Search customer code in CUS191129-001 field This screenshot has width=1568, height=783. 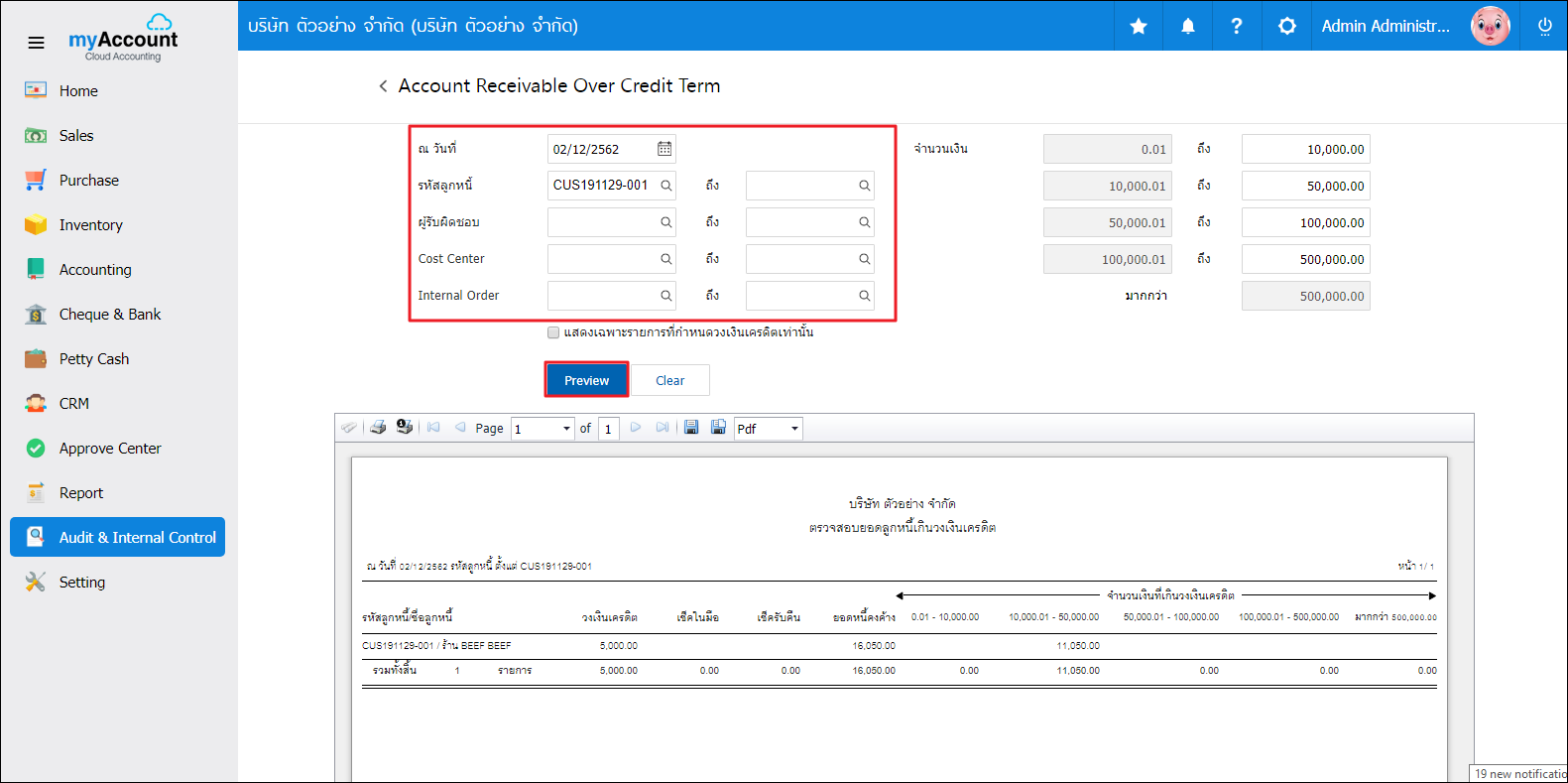[x=666, y=186]
